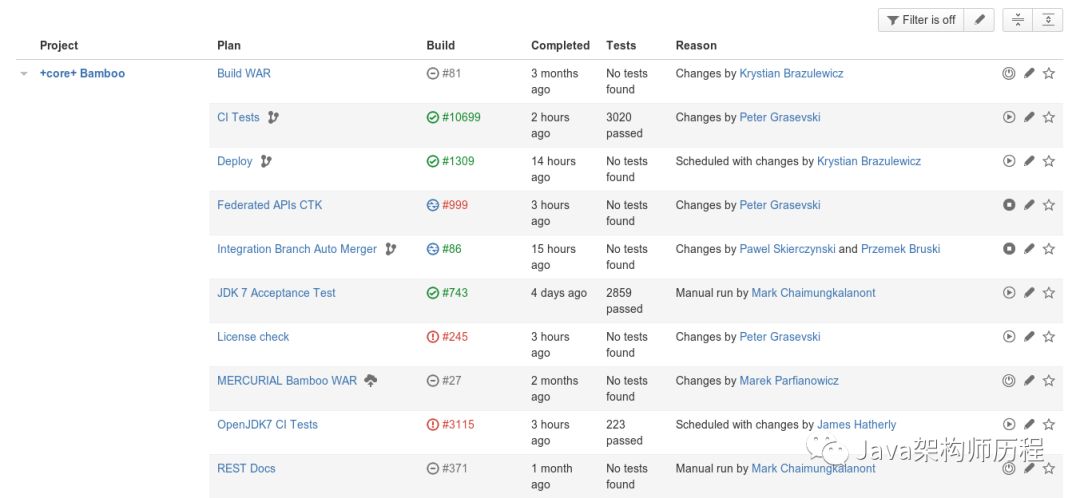Image resolution: width=1080 pixels, height=498 pixels.
Task: Click the branch icon next to Deploy
Action: (x=266, y=161)
